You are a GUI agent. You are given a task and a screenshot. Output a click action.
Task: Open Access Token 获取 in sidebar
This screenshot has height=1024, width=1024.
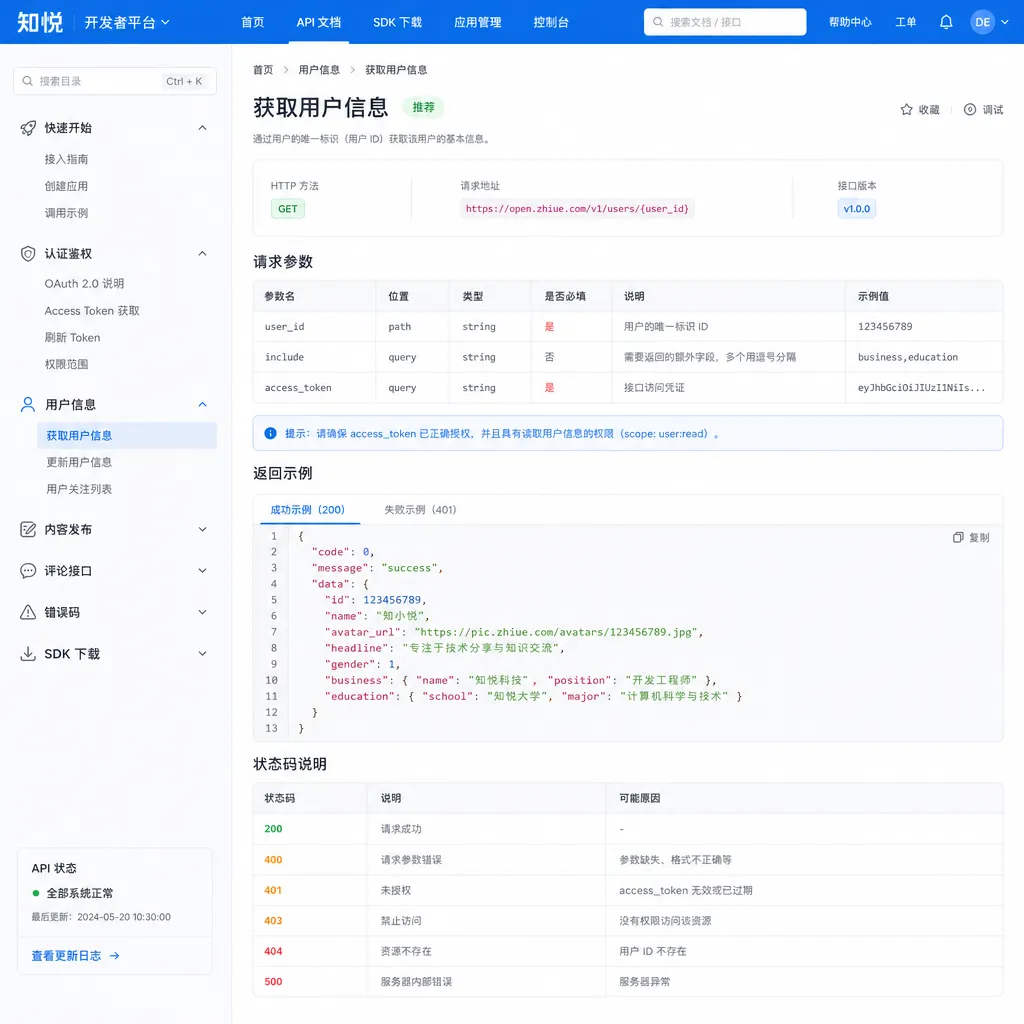[x=92, y=311]
